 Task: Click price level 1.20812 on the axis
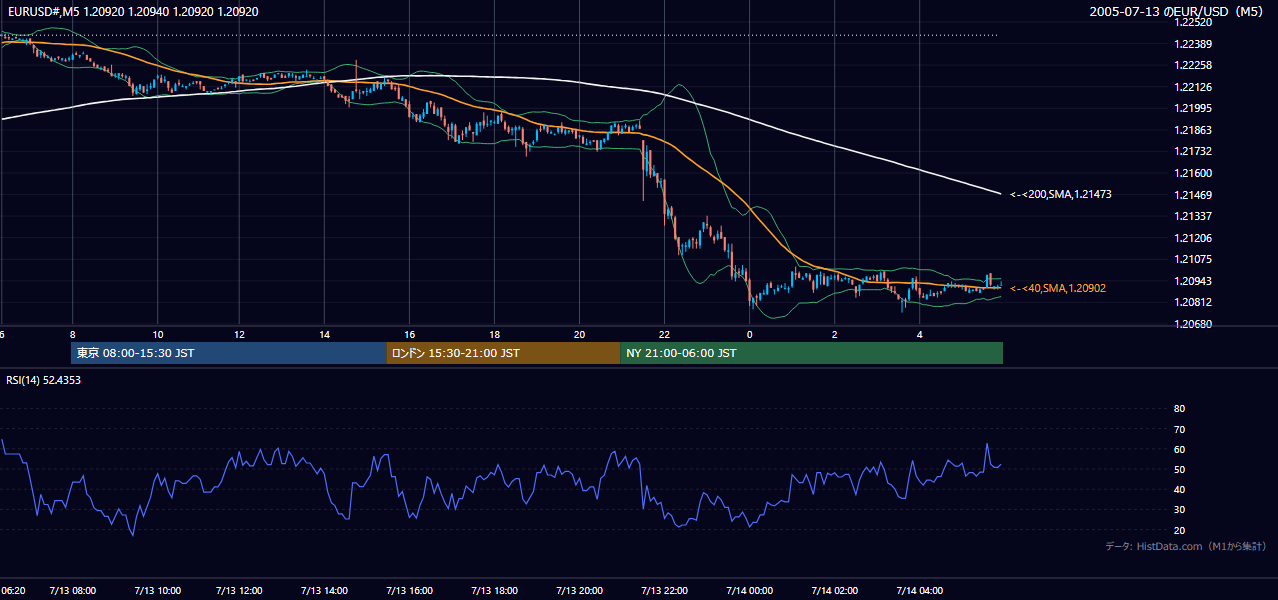(1193, 302)
